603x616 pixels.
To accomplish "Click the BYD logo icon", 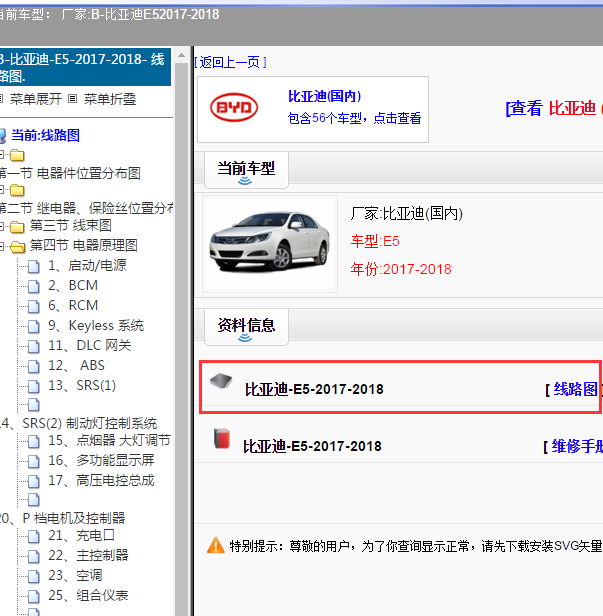I will click(234, 107).
